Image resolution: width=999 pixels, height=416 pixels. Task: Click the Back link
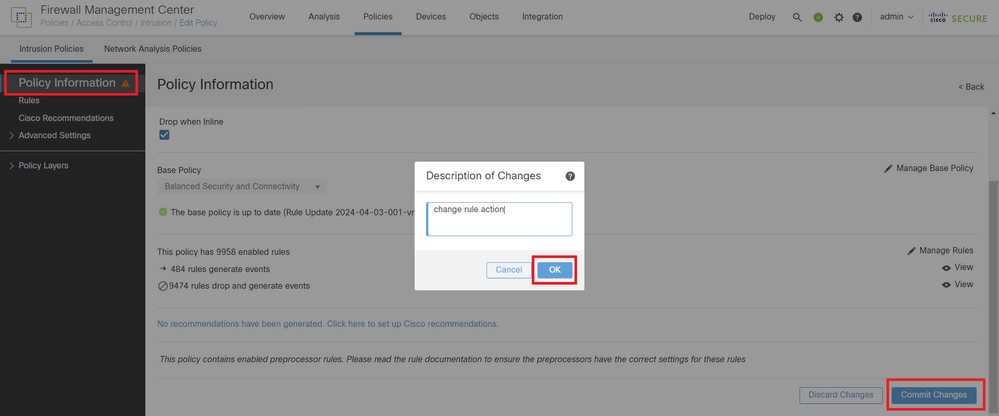[971, 87]
